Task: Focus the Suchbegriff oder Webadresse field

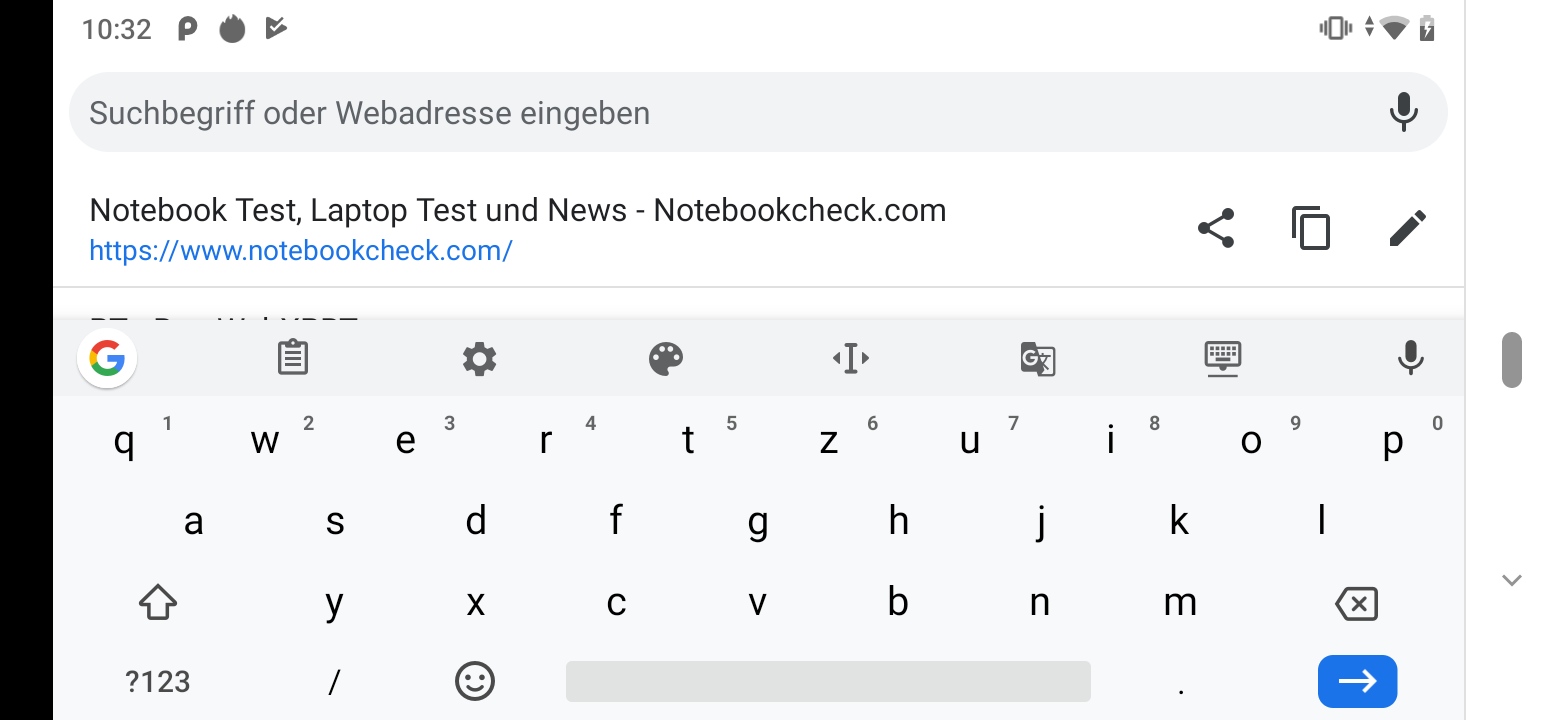Action: [700, 113]
